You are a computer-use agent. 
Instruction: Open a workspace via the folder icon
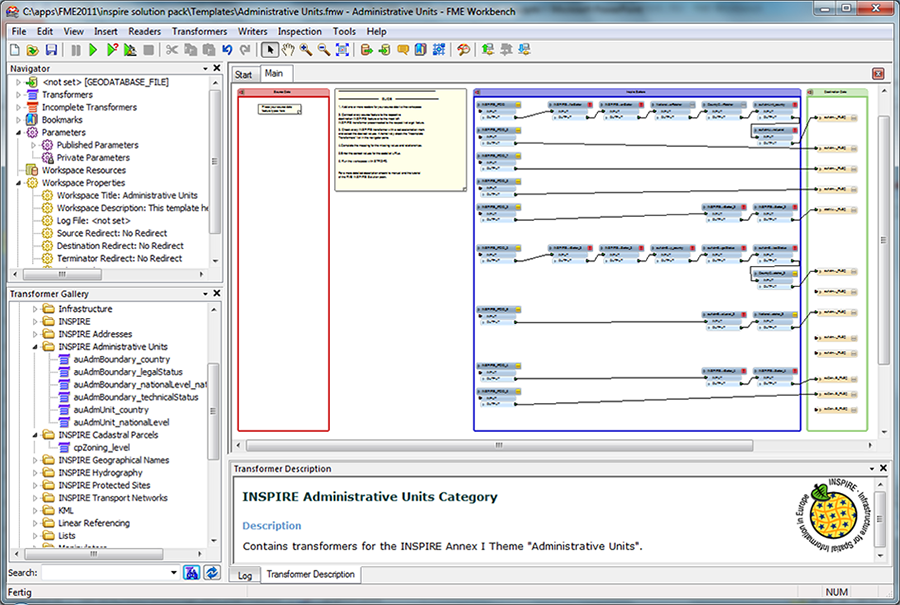(33, 51)
